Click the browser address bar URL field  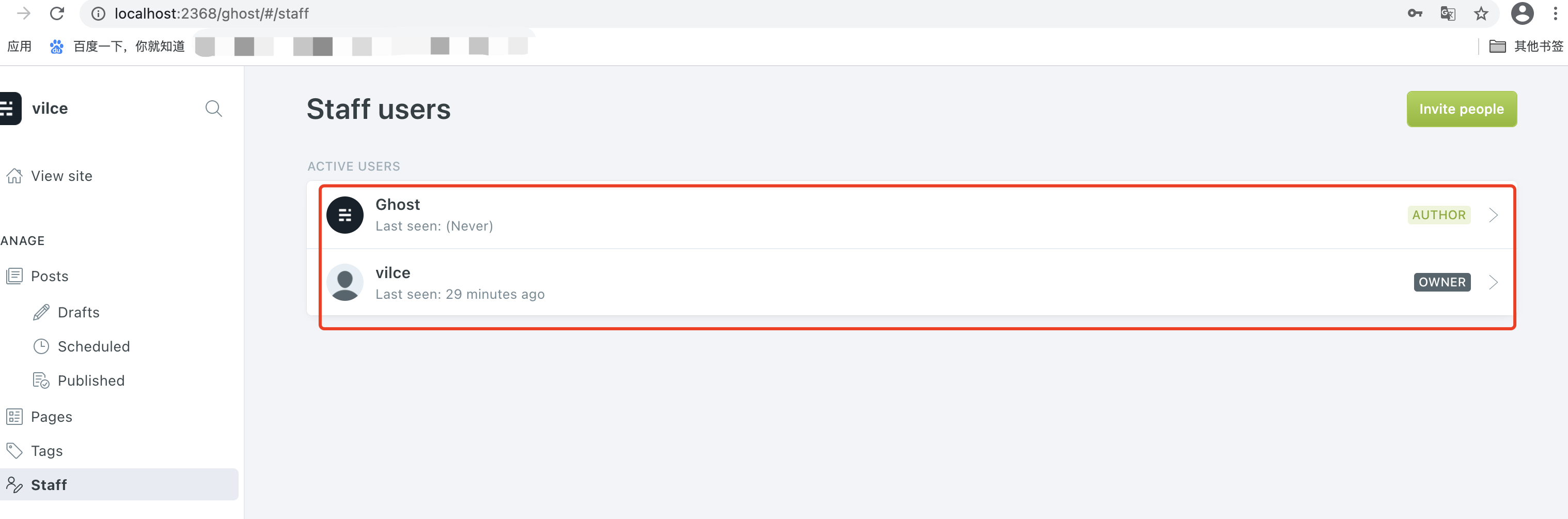pyautogui.click(x=212, y=13)
